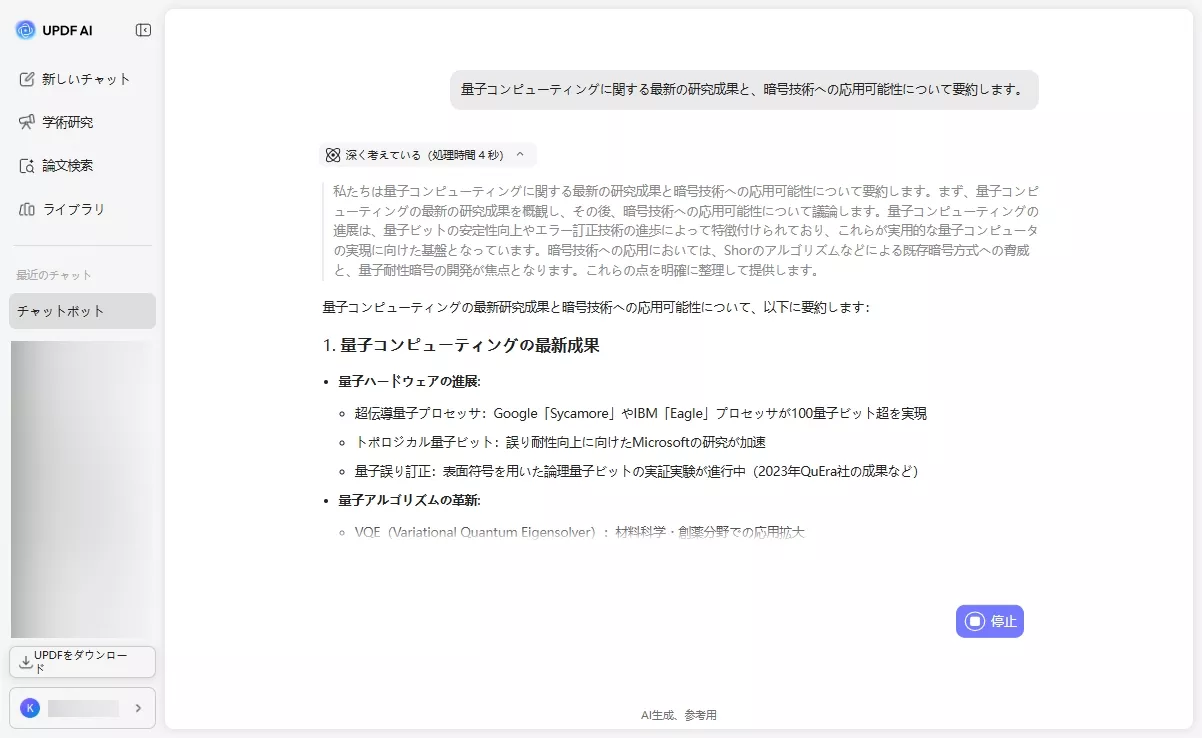Click the user question bubble about 量子コンピューティング
Viewport: 1202px width, 738px height.
[x=744, y=90]
